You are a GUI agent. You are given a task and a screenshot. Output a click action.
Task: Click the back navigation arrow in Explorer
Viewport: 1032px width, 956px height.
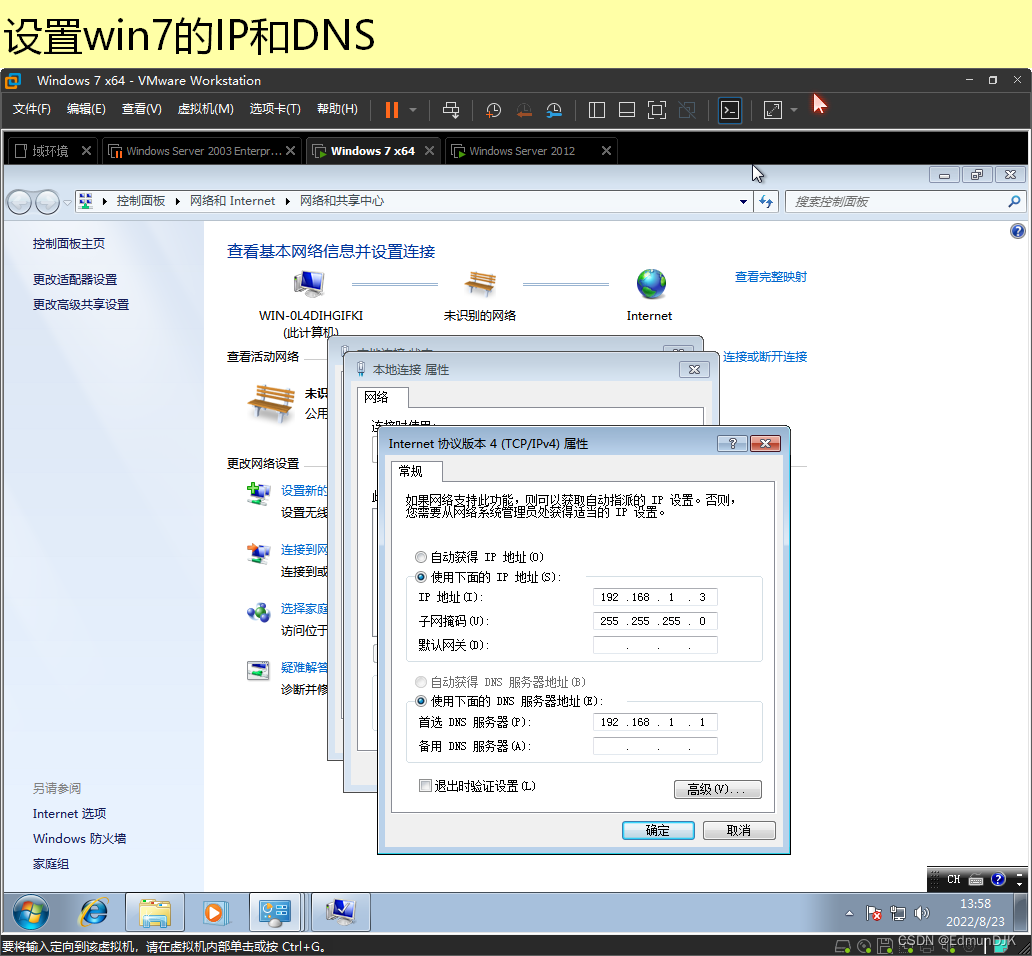(20, 201)
